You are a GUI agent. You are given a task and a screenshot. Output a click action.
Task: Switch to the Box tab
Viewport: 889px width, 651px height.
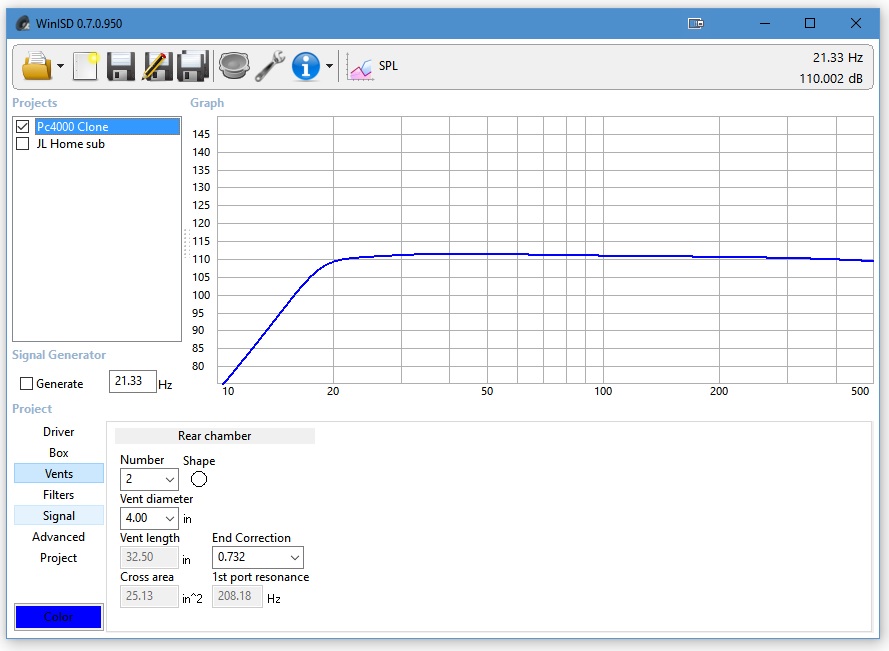[x=59, y=453]
